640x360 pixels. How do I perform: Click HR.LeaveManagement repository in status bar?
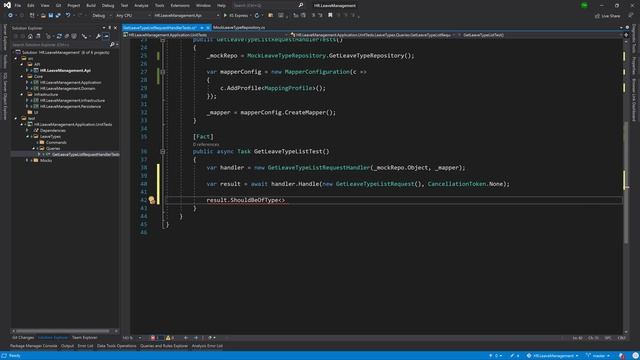[x=553, y=356]
